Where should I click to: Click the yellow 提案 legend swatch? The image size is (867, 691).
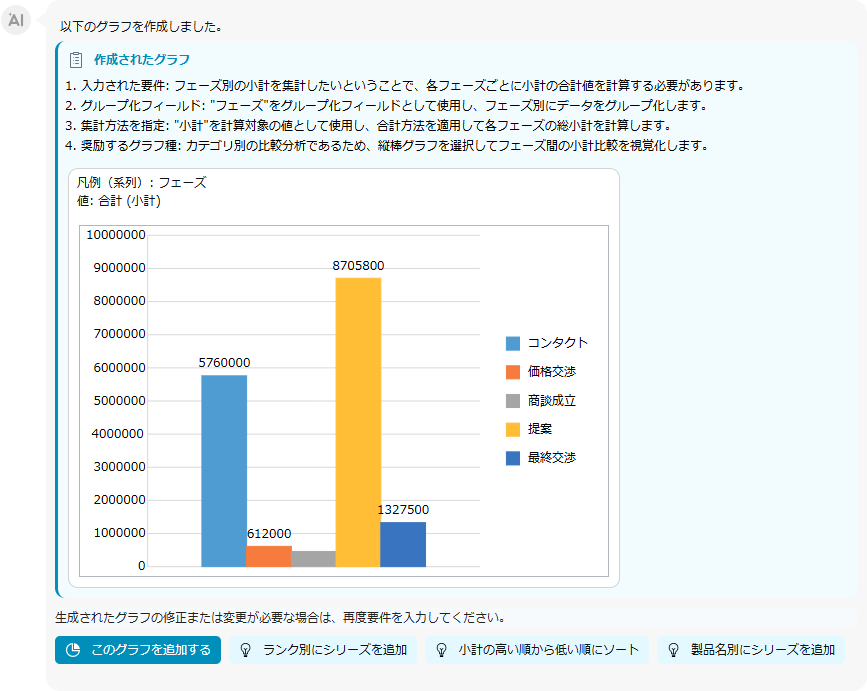pos(513,429)
